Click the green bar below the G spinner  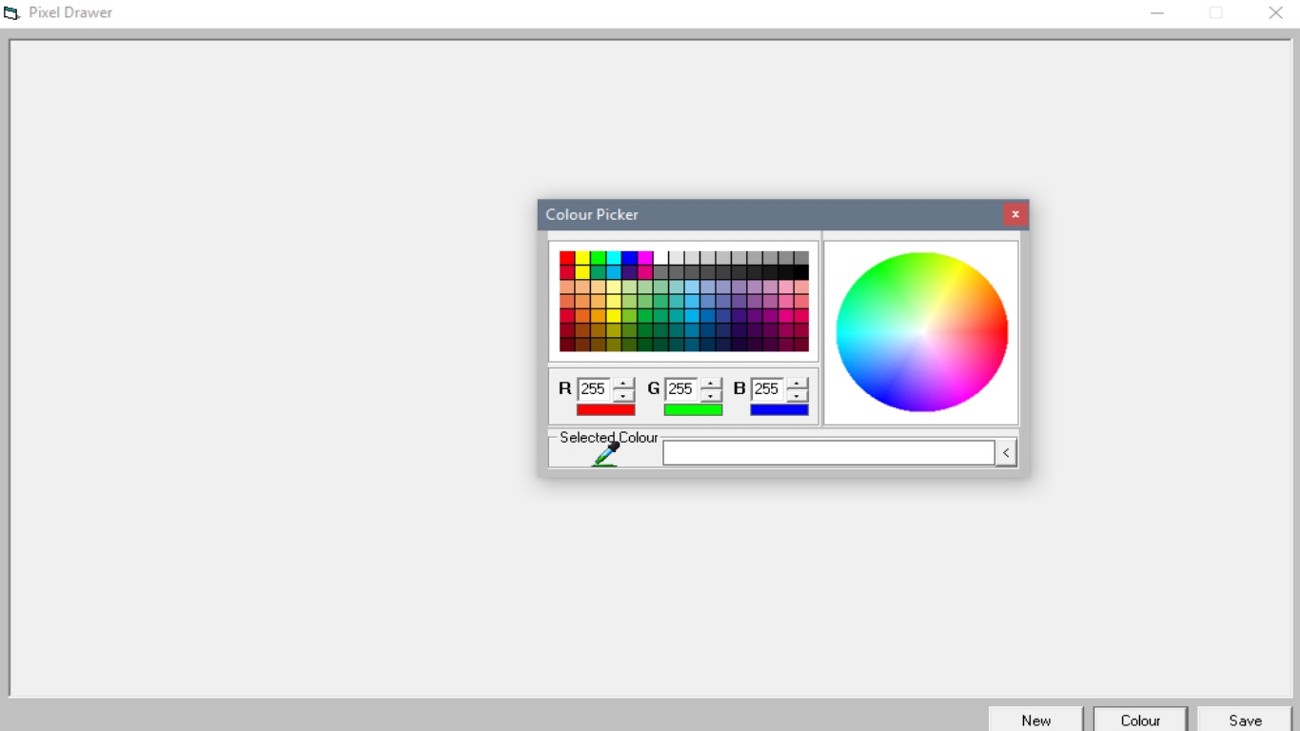coord(693,408)
